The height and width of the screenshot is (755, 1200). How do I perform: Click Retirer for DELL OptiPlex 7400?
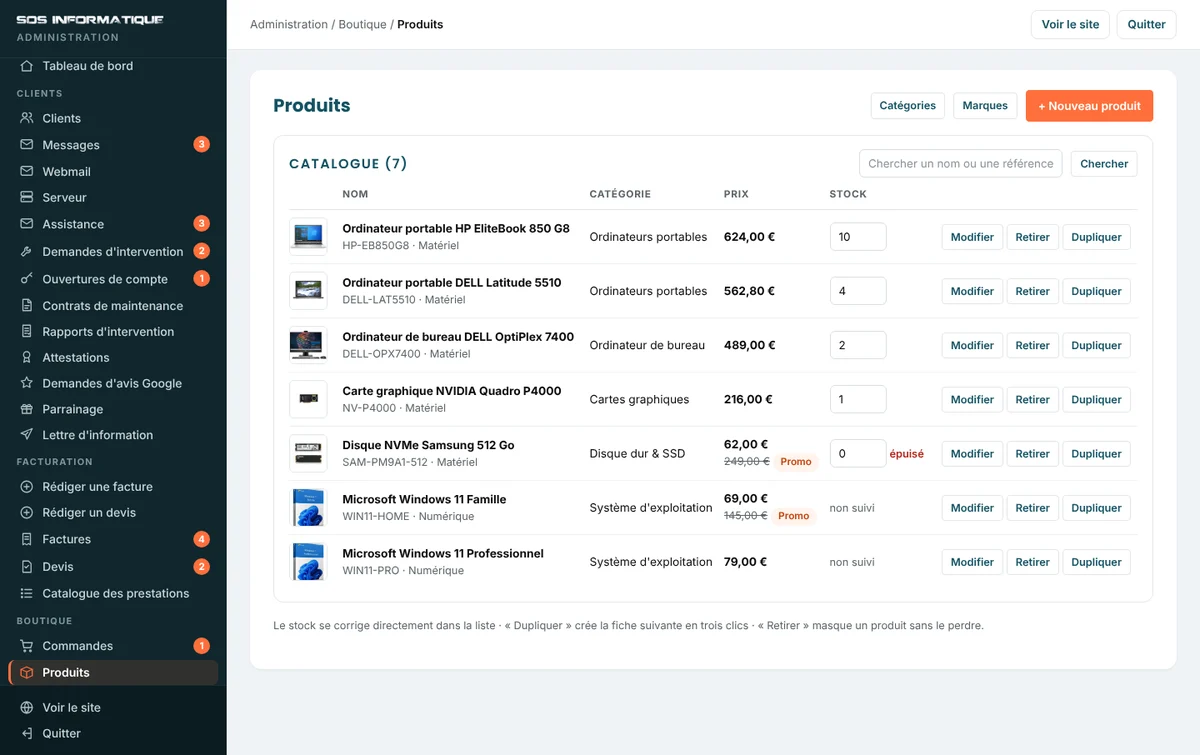[1032, 346]
